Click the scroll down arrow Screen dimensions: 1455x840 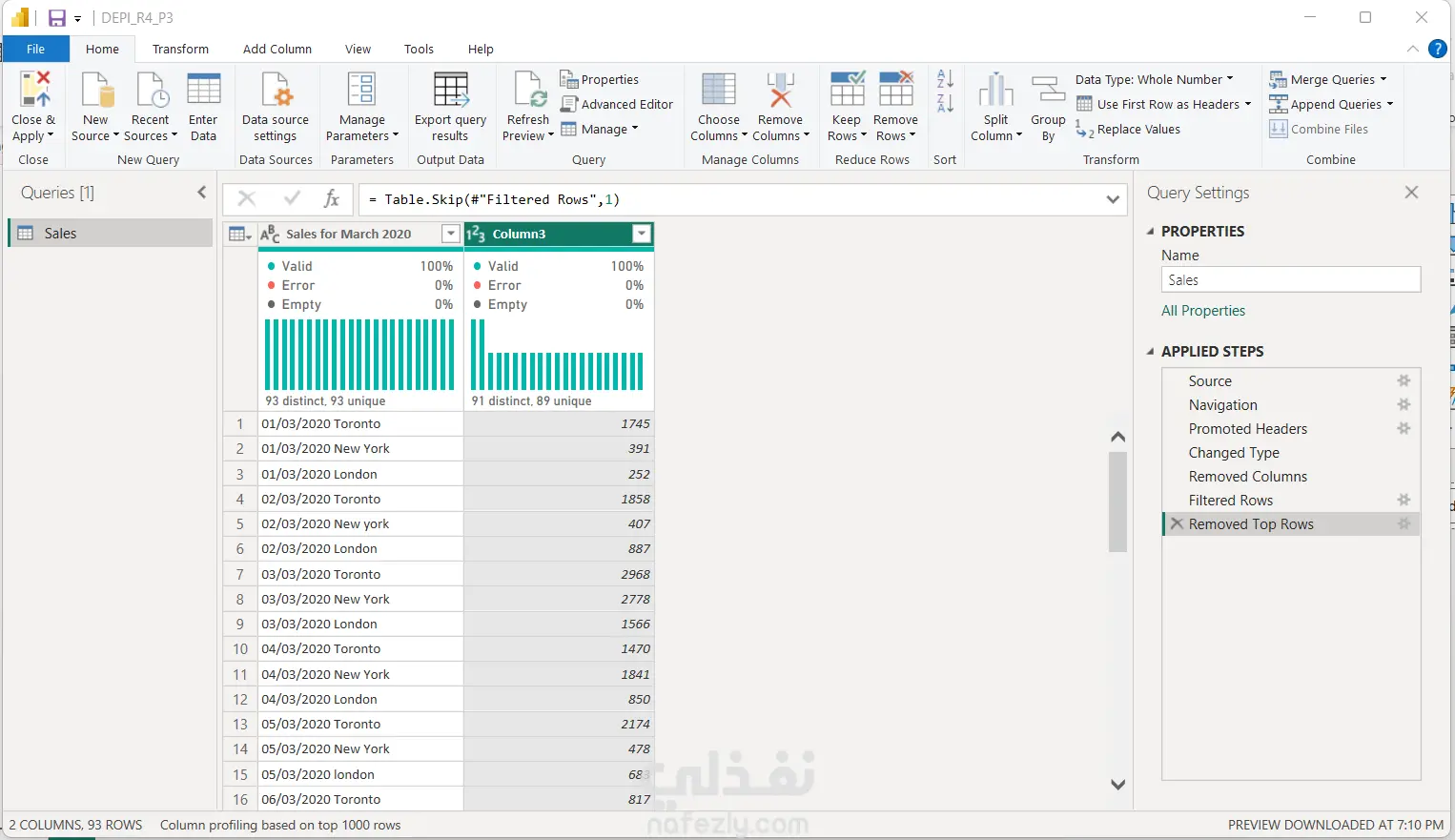click(x=1118, y=785)
